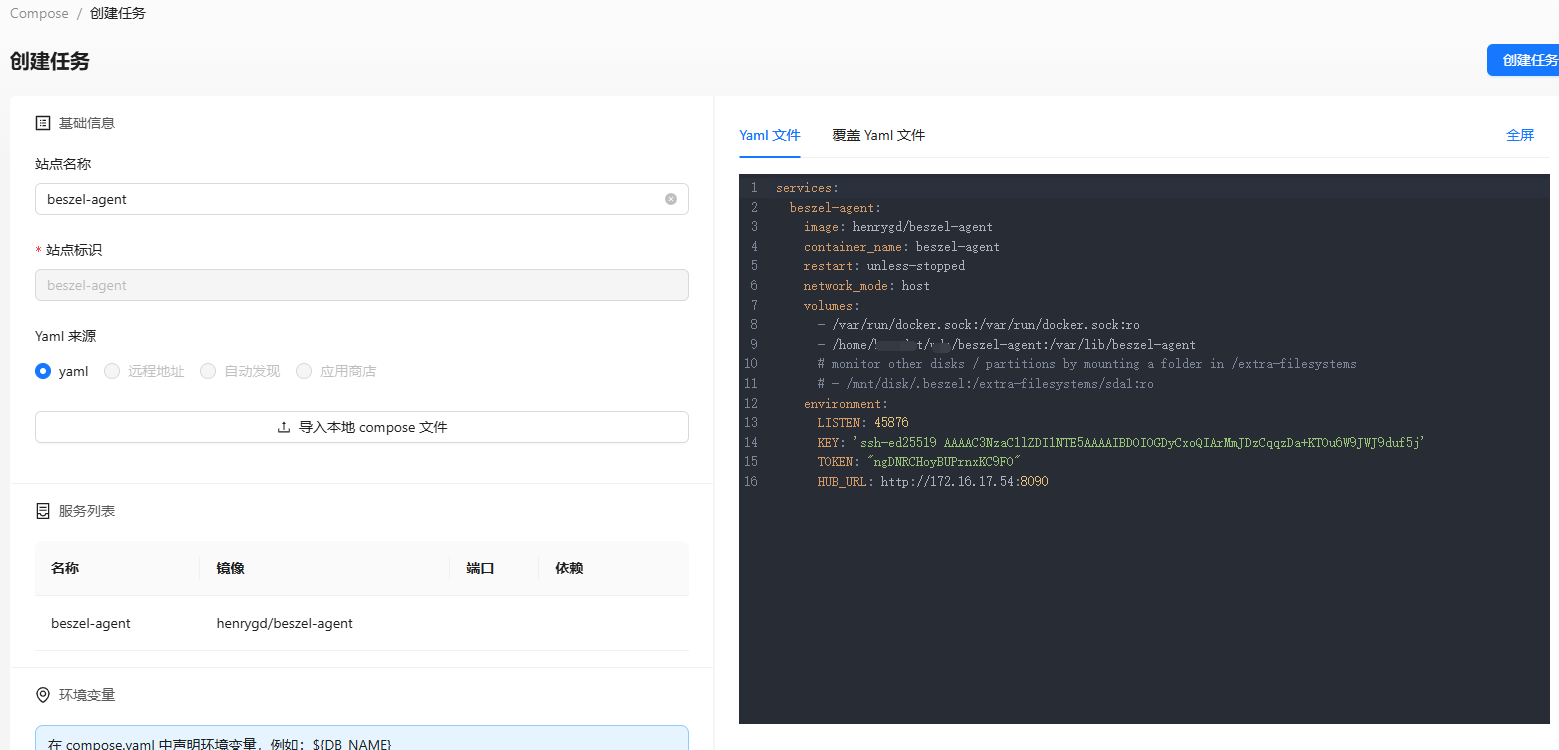Focus the 站点名称 input with beszel-agent
This screenshot has width=1559, height=750.
point(362,199)
